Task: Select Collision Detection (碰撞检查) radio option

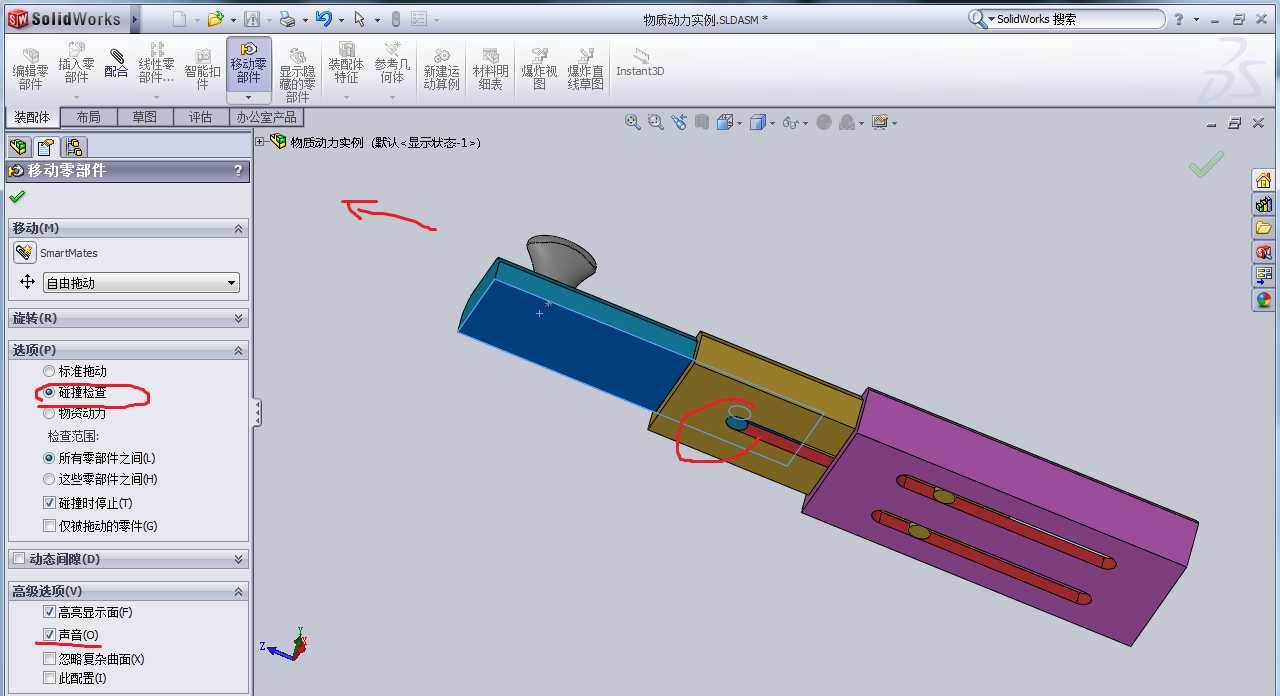Action: point(49,393)
